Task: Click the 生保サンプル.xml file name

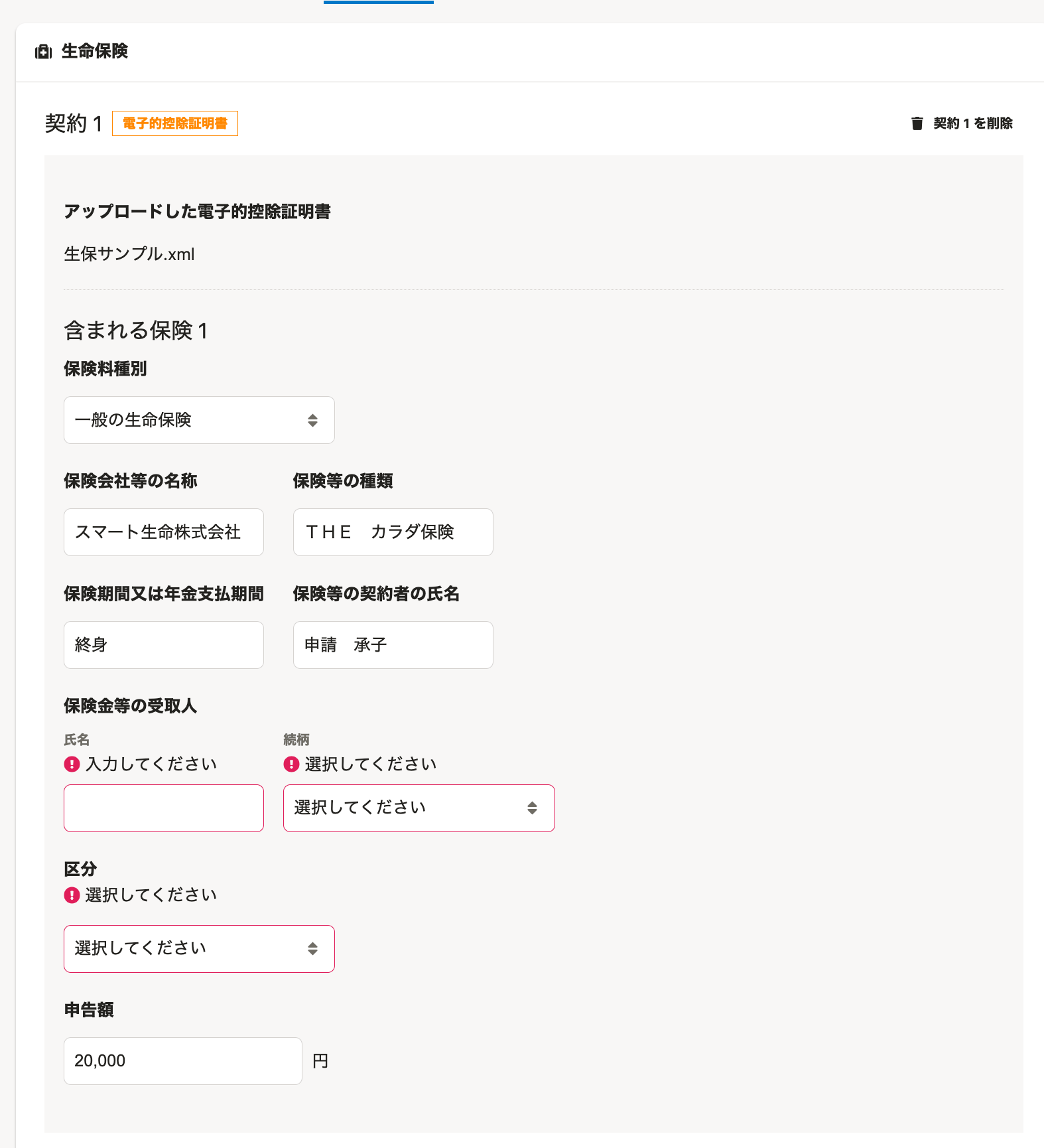Action: 129,254
